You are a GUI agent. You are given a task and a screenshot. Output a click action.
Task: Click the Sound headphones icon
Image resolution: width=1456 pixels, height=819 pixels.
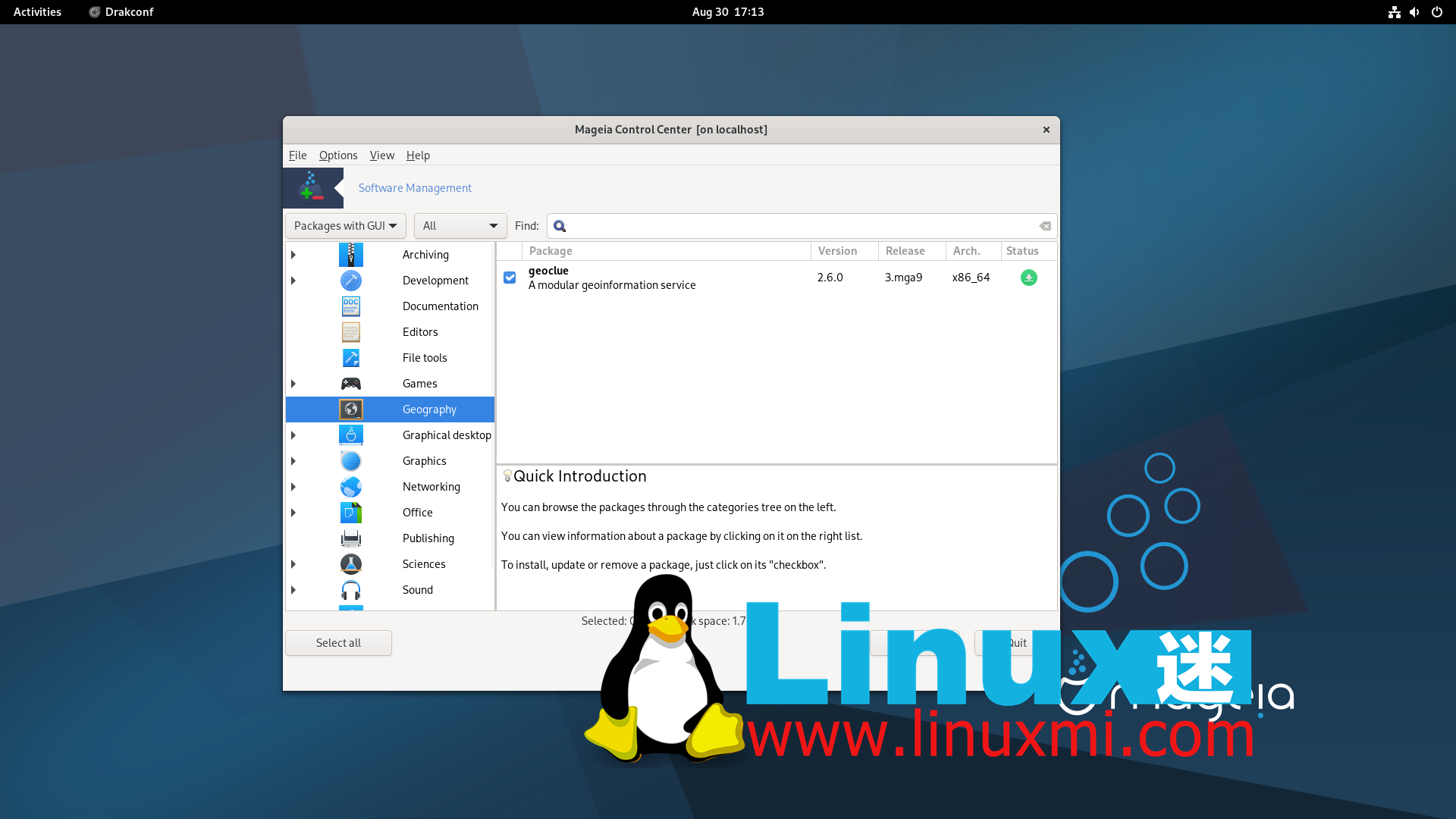coord(350,590)
